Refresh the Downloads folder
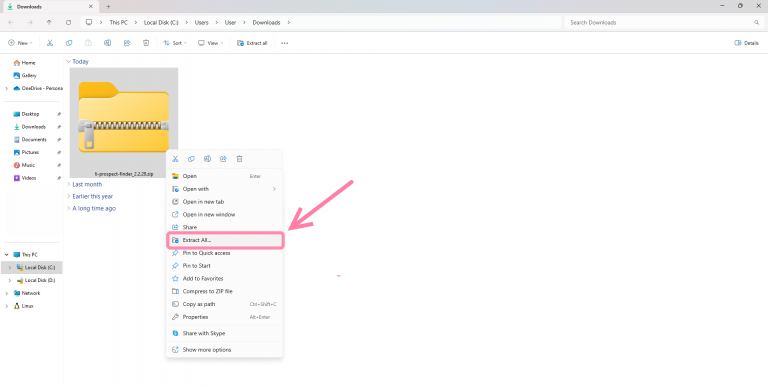The width and height of the screenshot is (768, 388). point(68,23)
